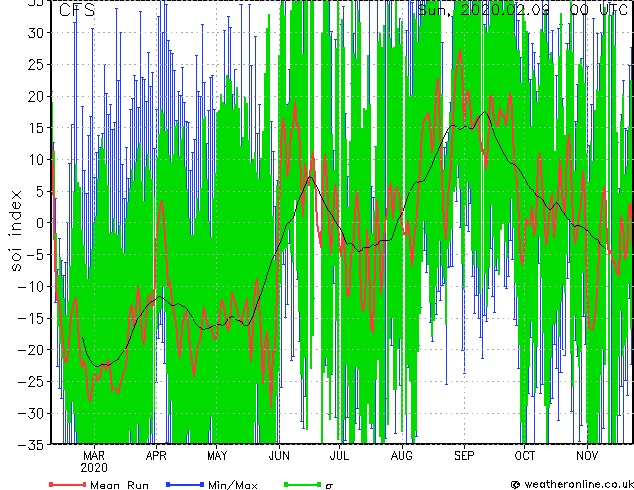Click the weatheronline.co.uk credit text
The width and height of the screenshot is (634, 490).
tap(579, 484)
